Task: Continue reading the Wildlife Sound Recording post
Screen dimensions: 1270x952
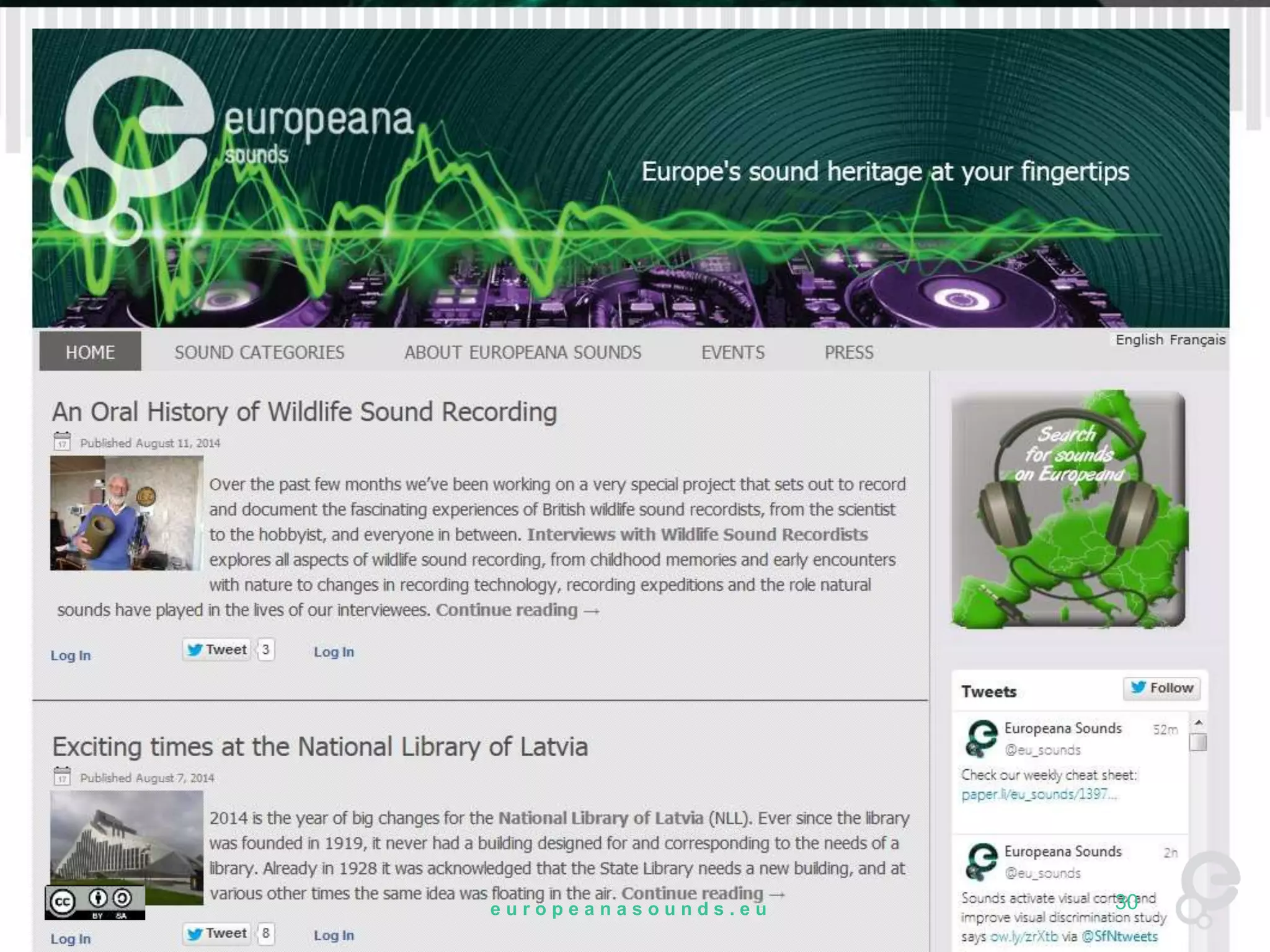Action: click(517, 610)
